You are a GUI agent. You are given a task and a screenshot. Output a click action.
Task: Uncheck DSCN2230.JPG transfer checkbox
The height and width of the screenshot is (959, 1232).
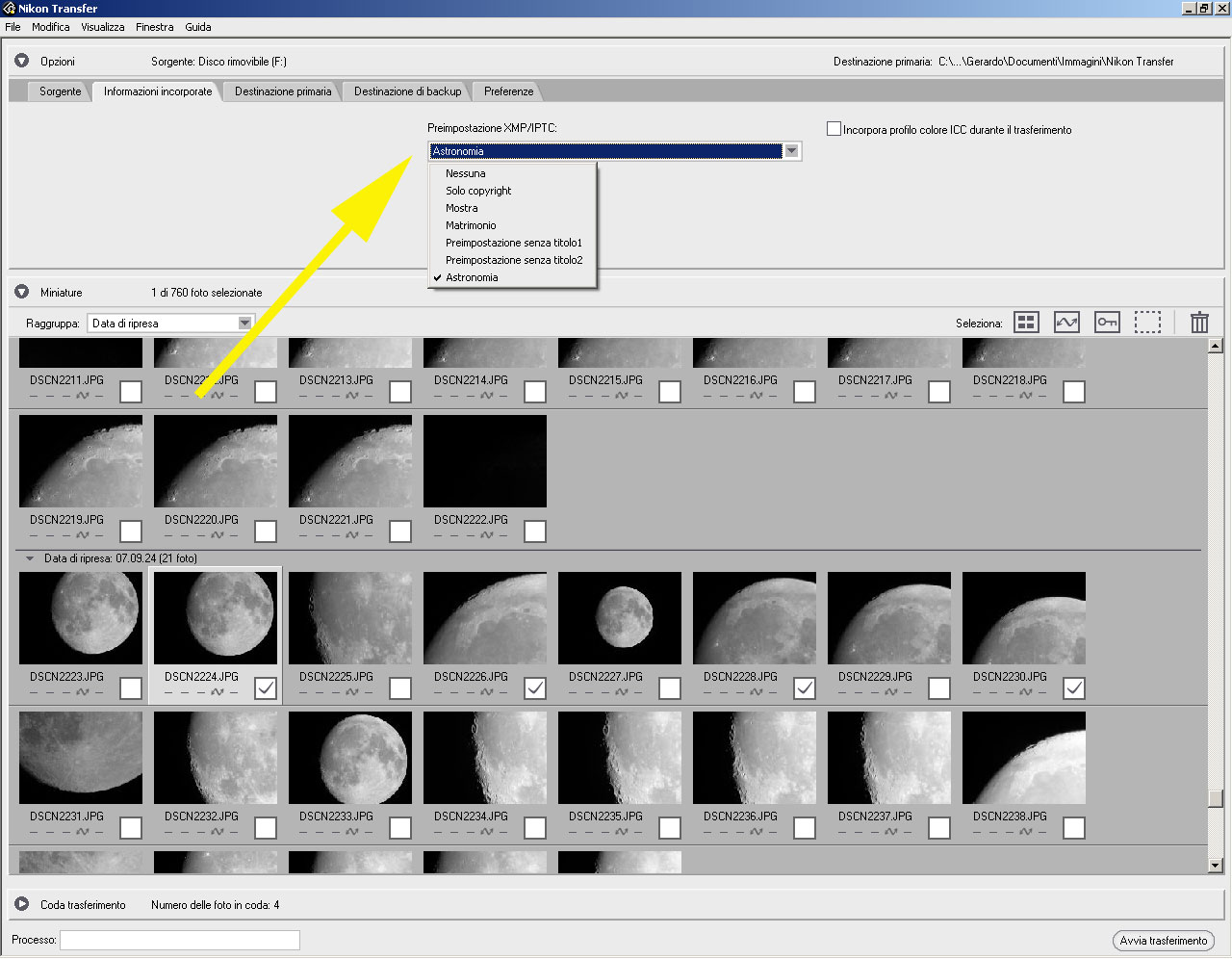tap(1074, 688)
